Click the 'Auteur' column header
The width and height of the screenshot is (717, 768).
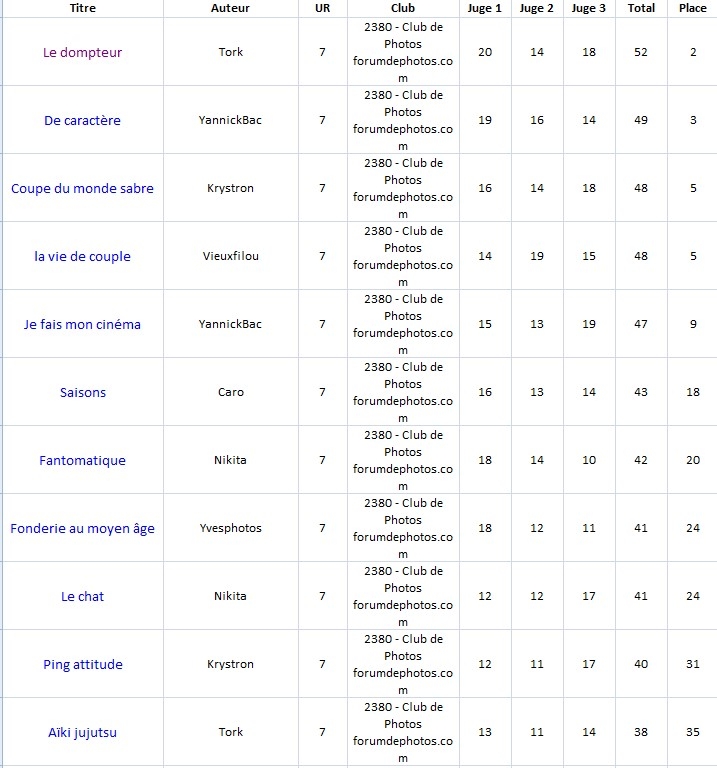(x=230, y=8)
